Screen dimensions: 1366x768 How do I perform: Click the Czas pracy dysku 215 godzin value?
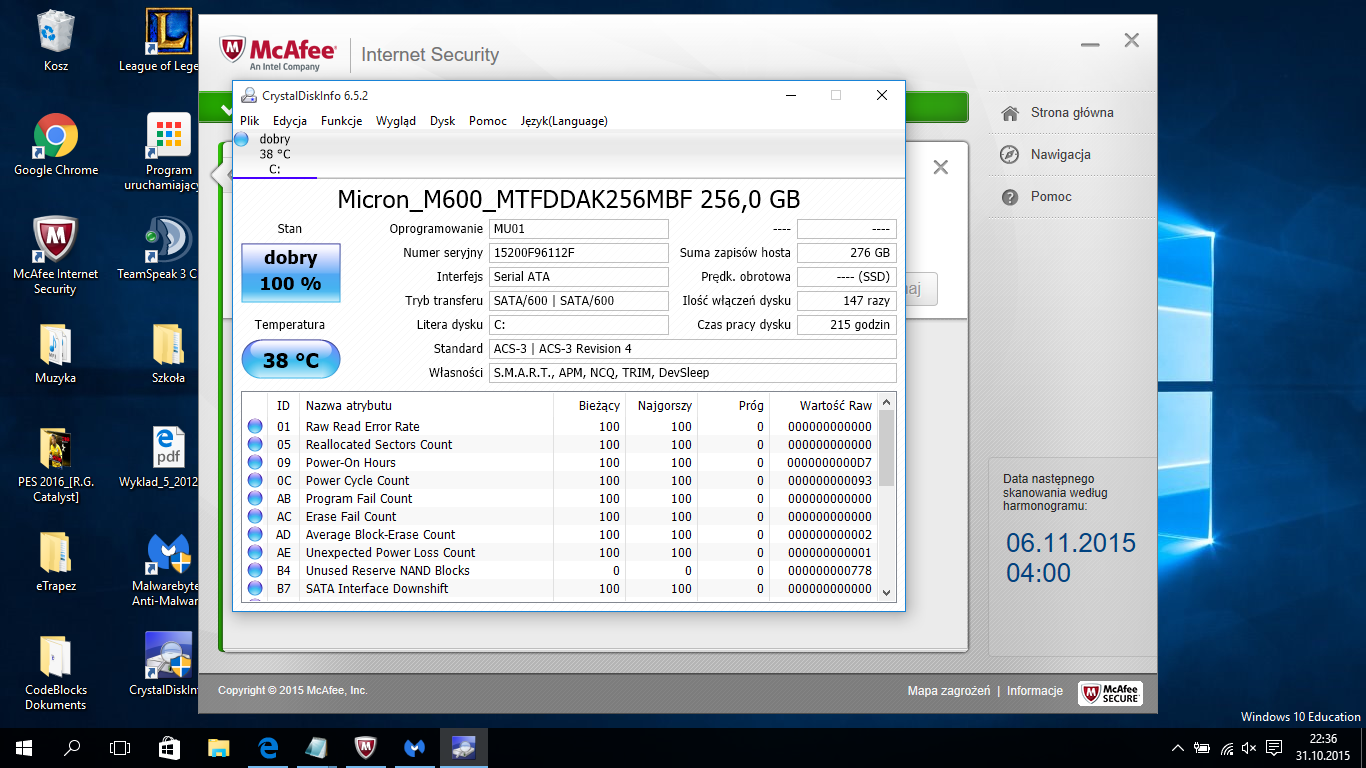[847, 325]
